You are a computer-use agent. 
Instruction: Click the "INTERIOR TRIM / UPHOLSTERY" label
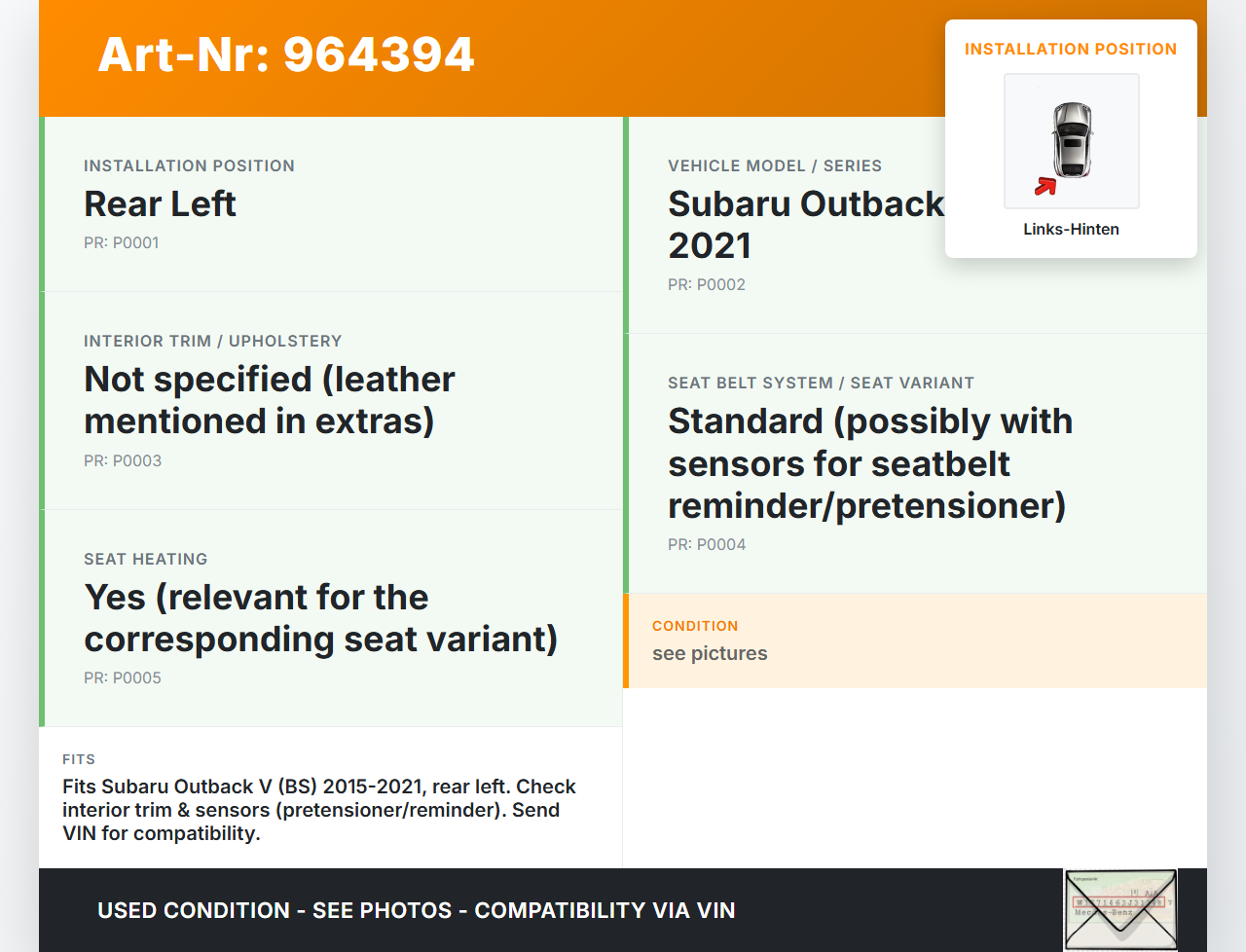coord(213,341)
